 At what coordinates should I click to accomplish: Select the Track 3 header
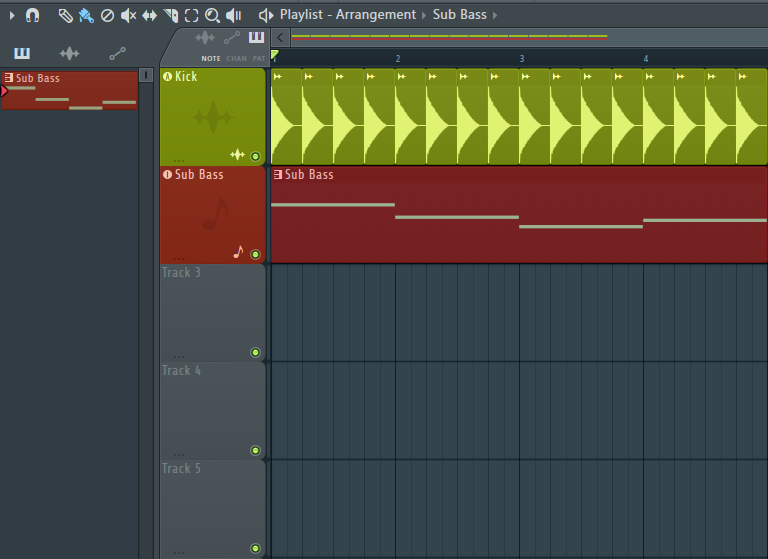click(x=213, y=313)
